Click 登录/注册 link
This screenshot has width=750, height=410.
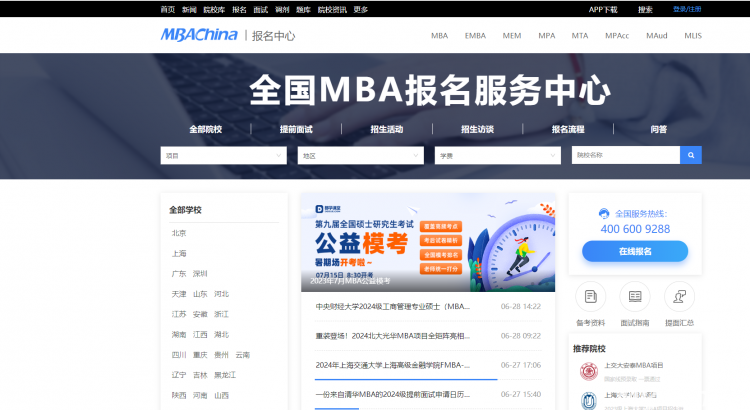click(687, 9)
